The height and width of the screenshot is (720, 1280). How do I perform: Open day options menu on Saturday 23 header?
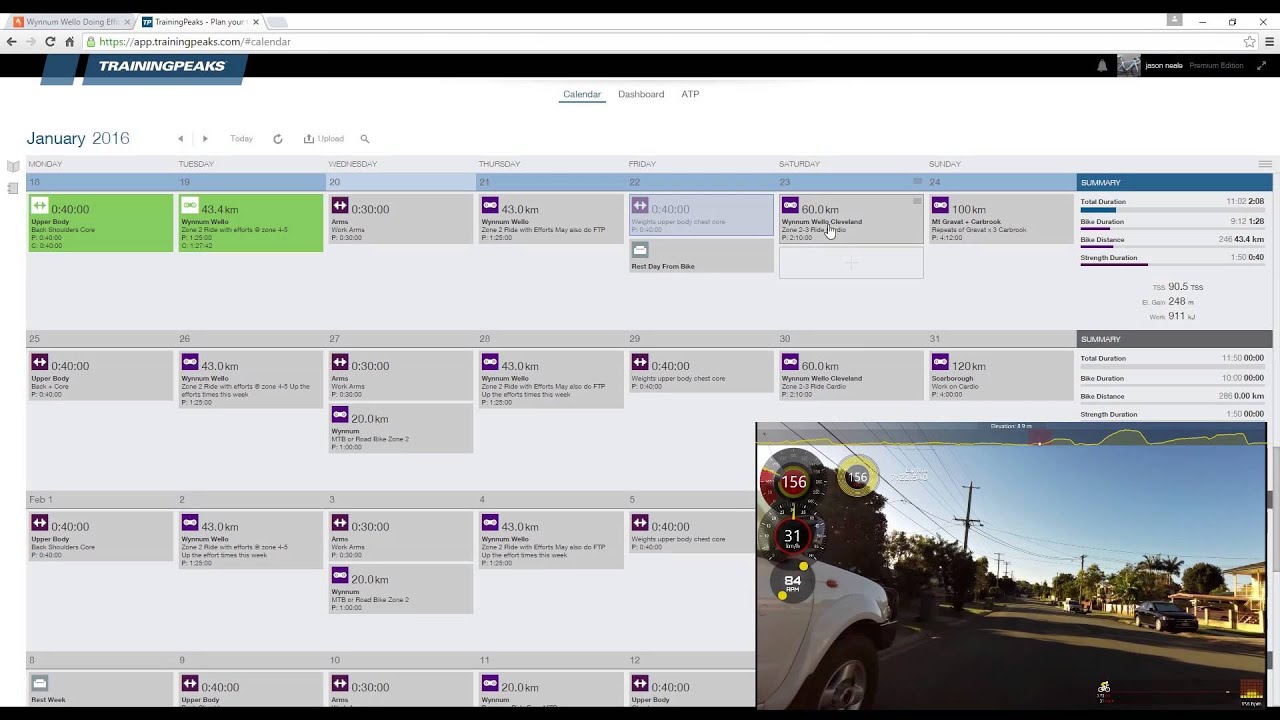tap(917, 182)
